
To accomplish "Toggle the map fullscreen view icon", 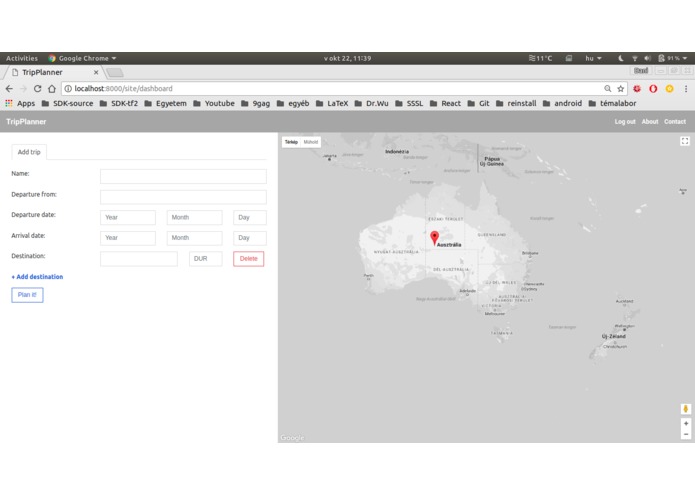I will [685, 141].
